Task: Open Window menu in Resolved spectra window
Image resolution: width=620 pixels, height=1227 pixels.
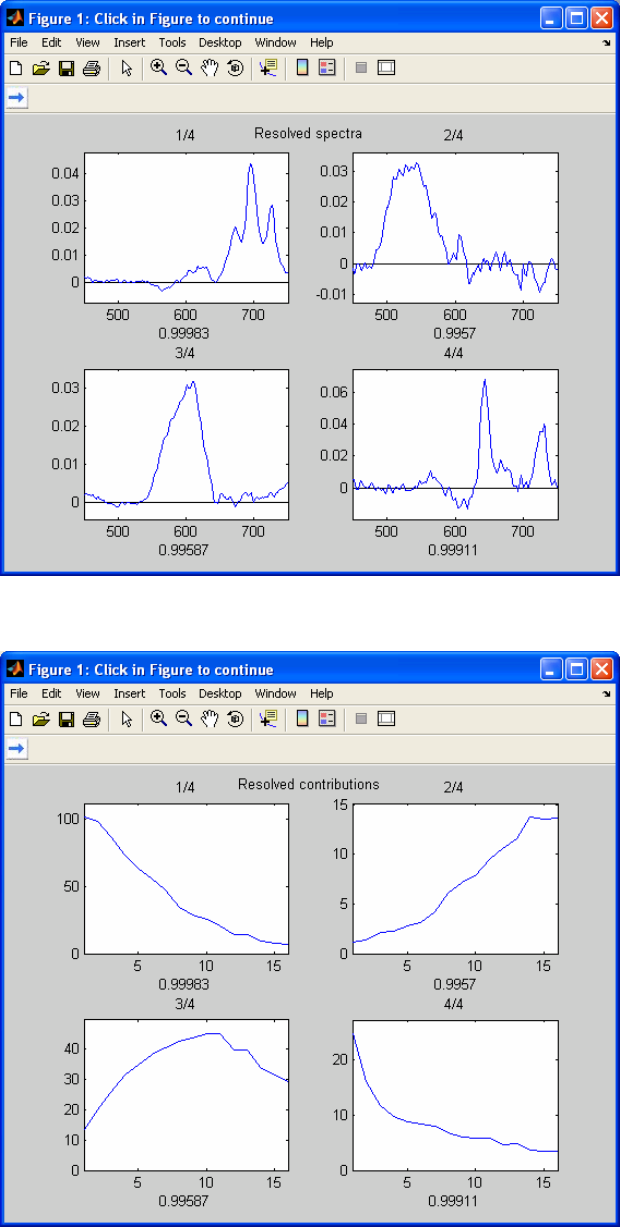Action: (275, 43)
